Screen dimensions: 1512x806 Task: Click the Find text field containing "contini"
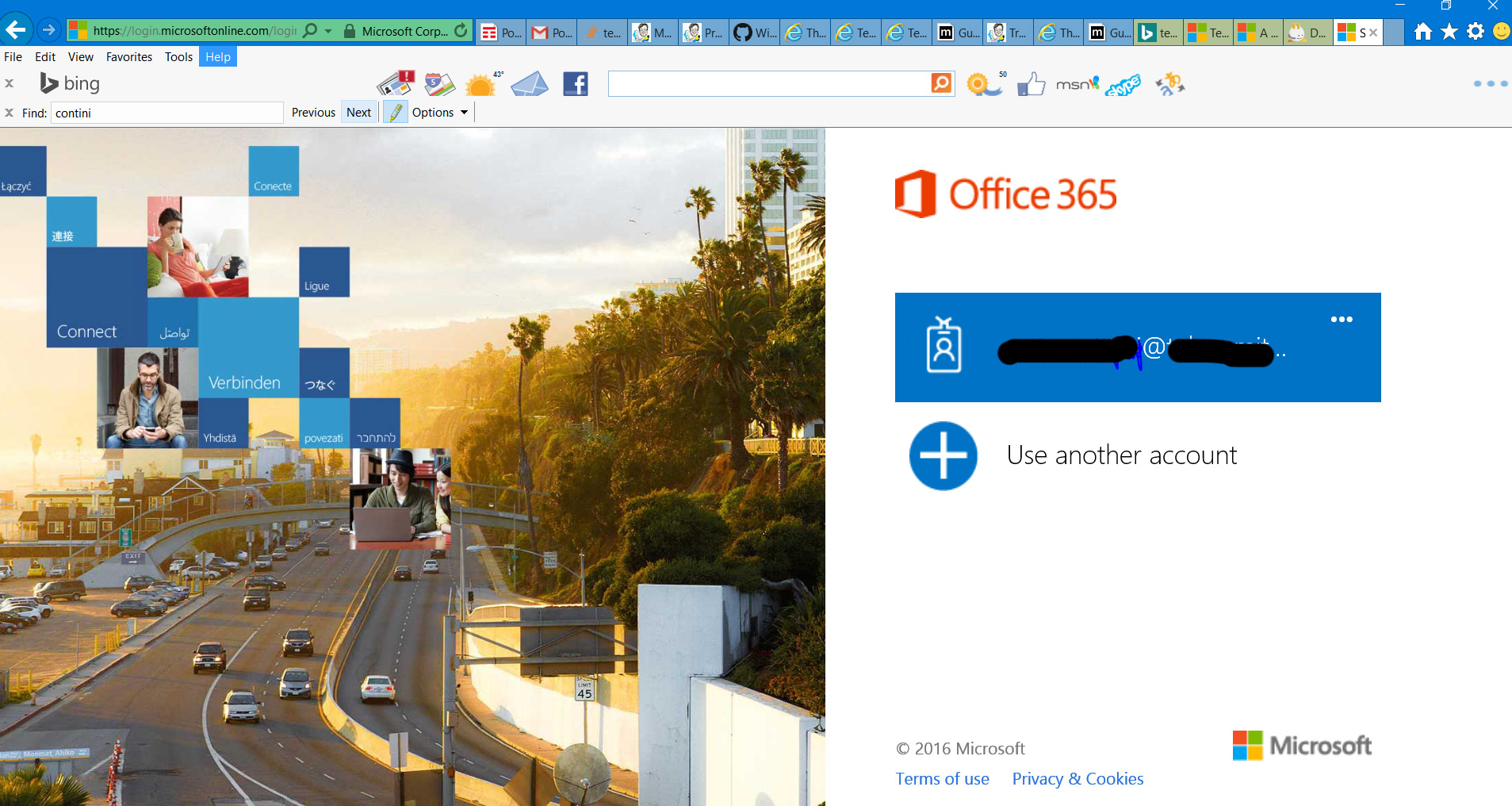167,113
